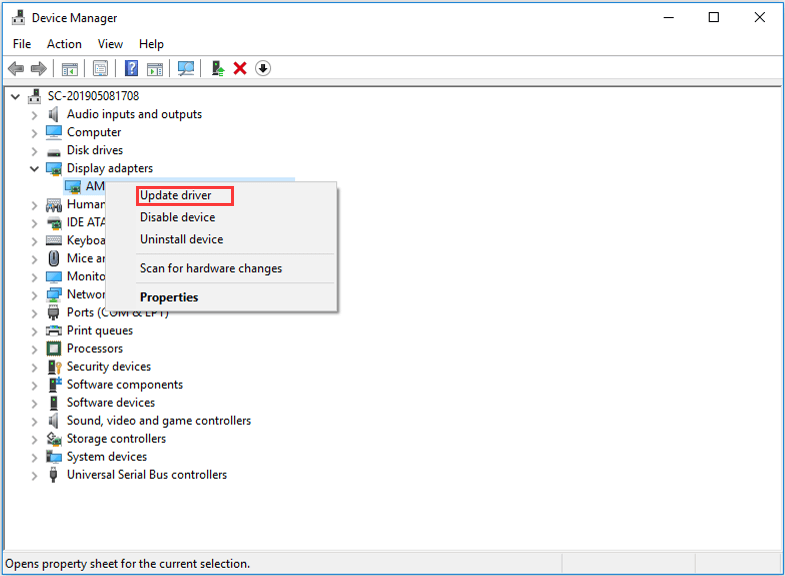Select the SC-201905081708 computer name

pos(93,96)
